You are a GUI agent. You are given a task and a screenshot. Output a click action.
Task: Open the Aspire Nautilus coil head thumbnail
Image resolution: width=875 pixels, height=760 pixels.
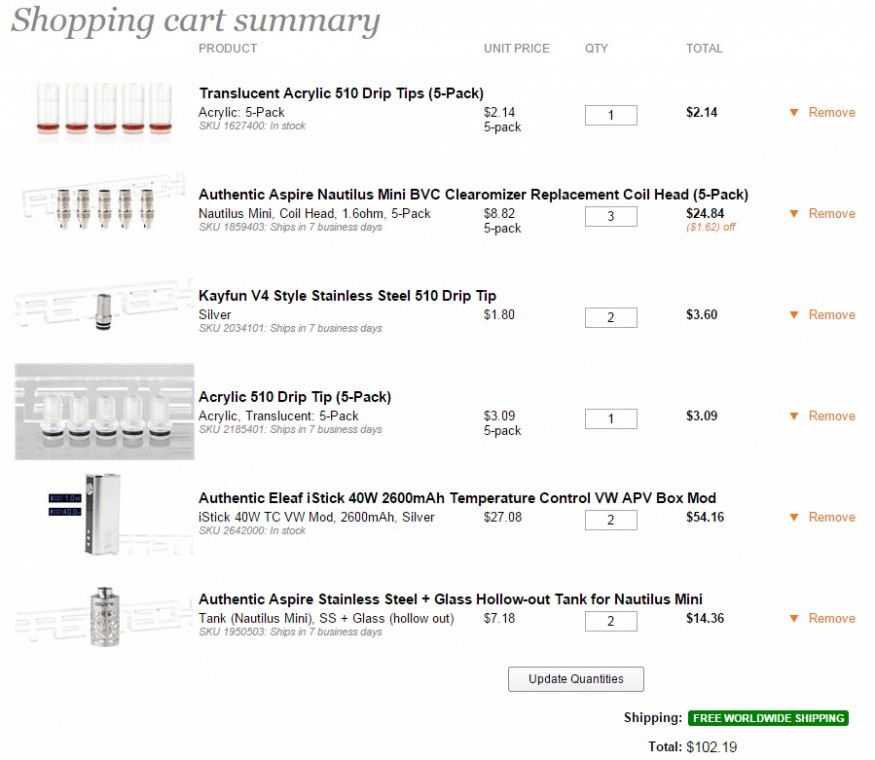[105, 208]
